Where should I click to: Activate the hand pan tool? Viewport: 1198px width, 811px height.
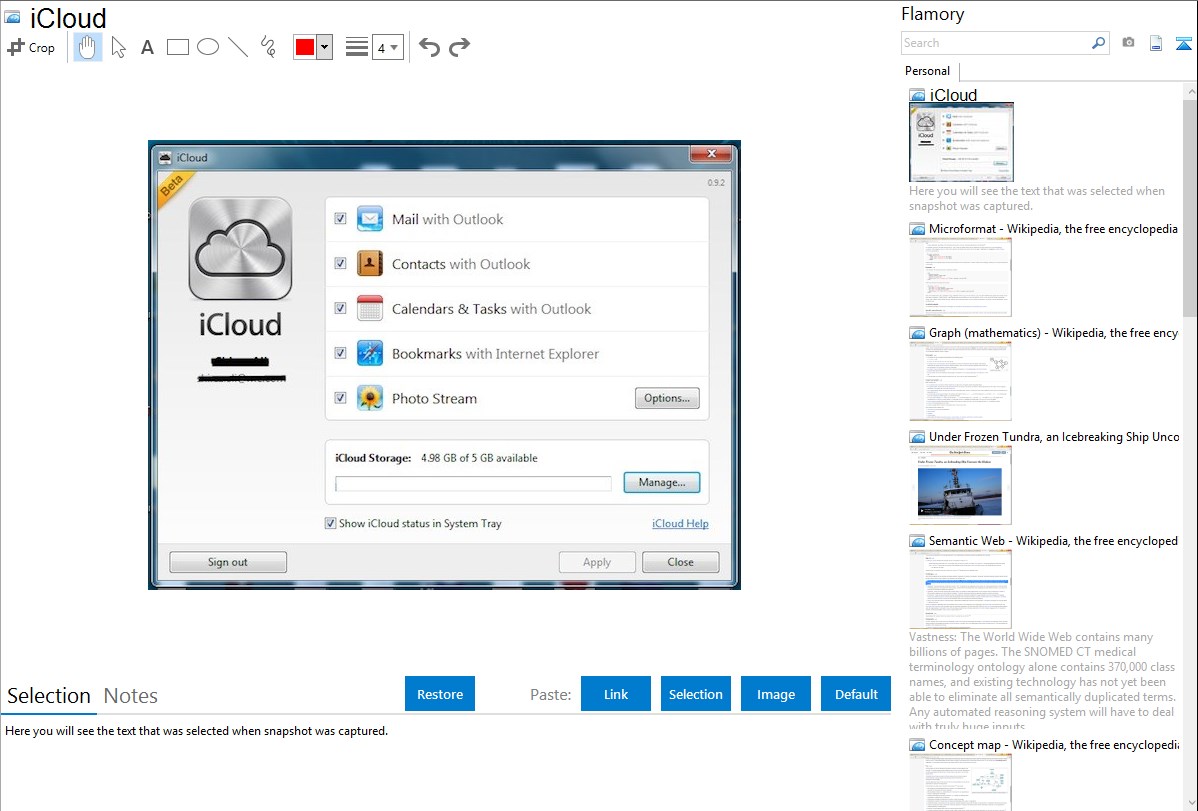coord(87,47)
